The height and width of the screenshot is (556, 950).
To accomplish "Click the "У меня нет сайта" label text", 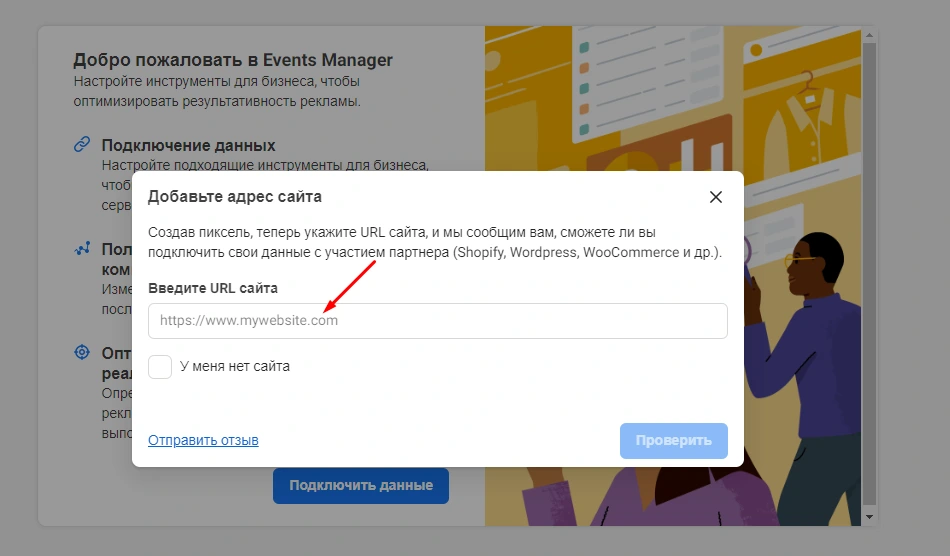I will [x=235, y=367].
